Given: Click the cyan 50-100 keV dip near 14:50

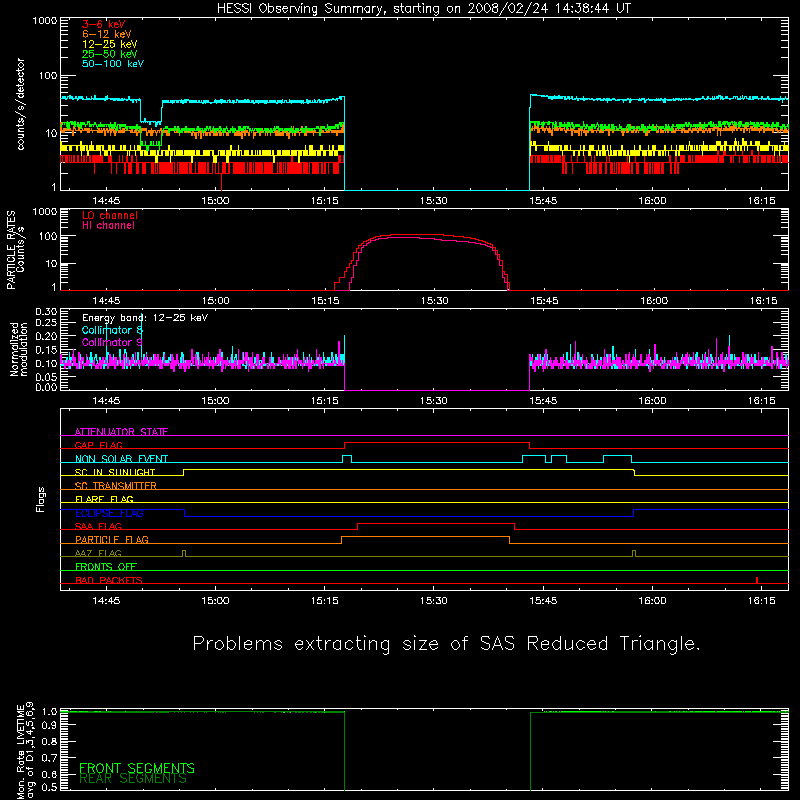Looking at the screenshot, I should coord(151,121).
